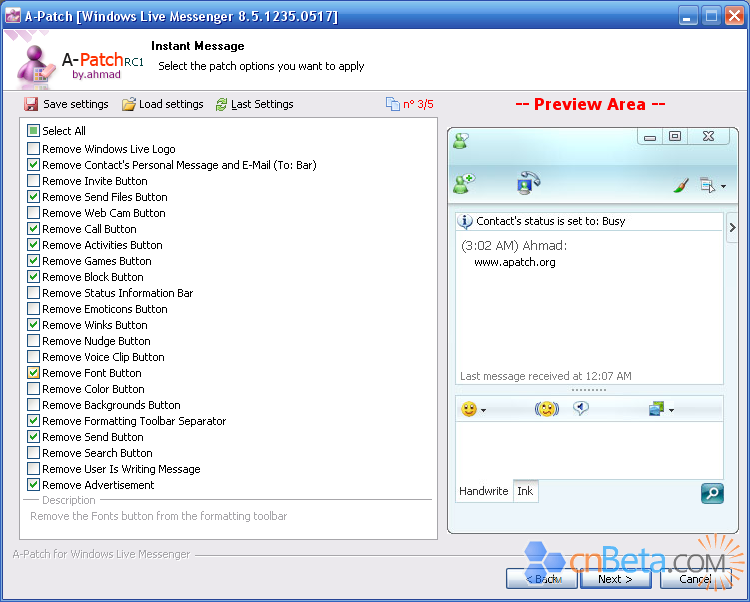Expand the side panel arrow in preview
Viewport: 750px width, 602px height.
[x=732, y=228]
